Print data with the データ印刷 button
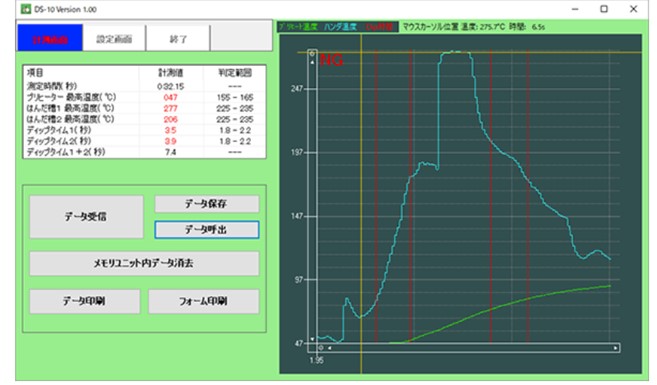 tap(85, 301)
